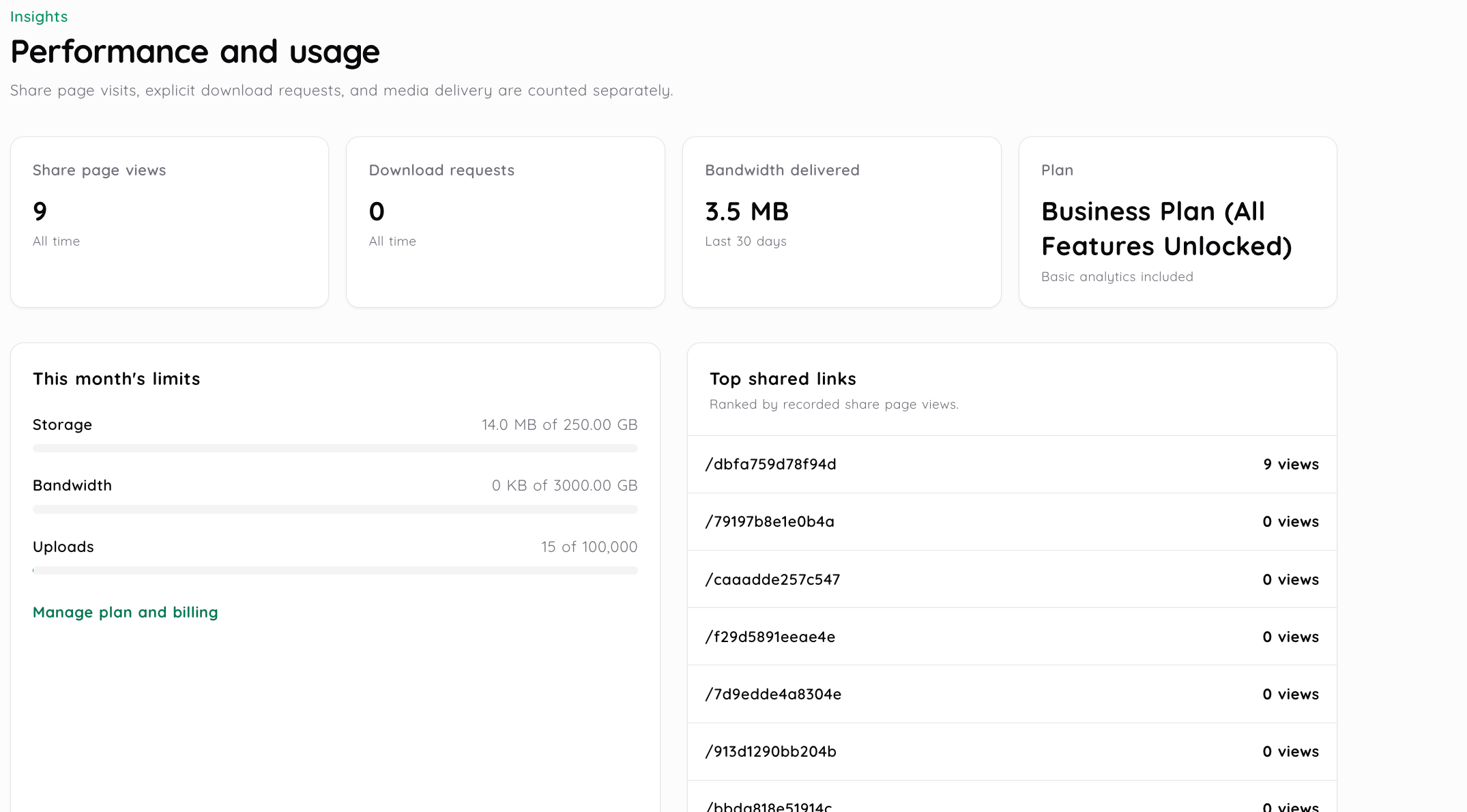The image size is (1467, 812).
Task: Click the Bandwidth usage progress bar
Action: tap(335, 509)
